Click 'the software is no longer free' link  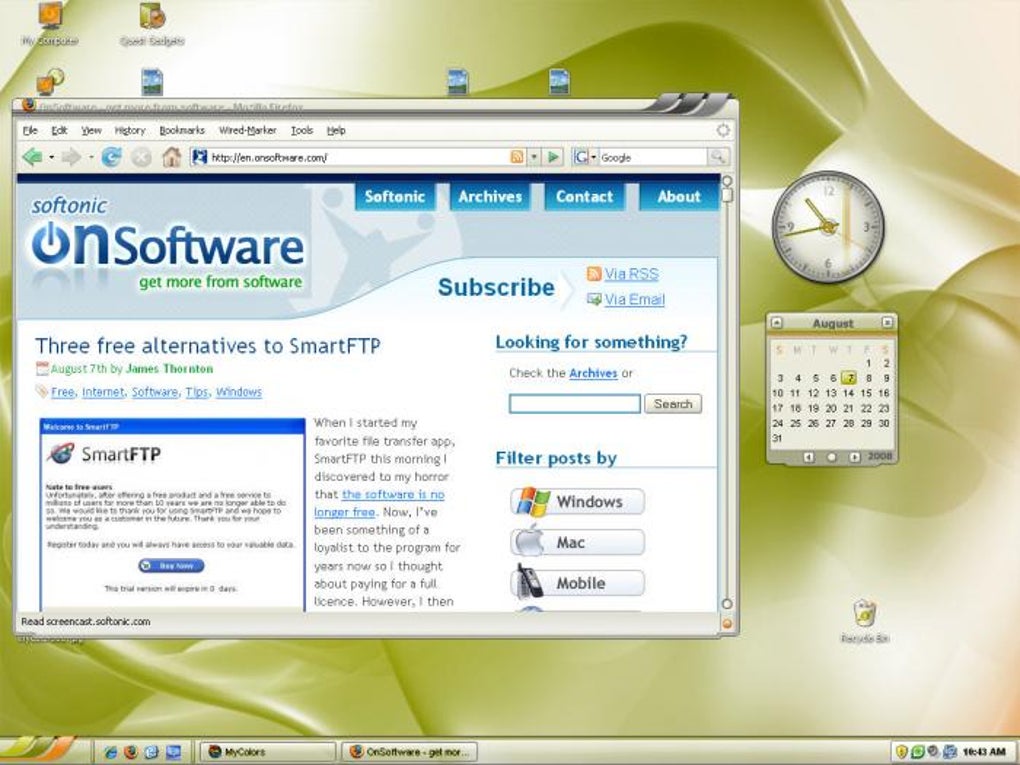pyautogui.click(x=379, y=503)
